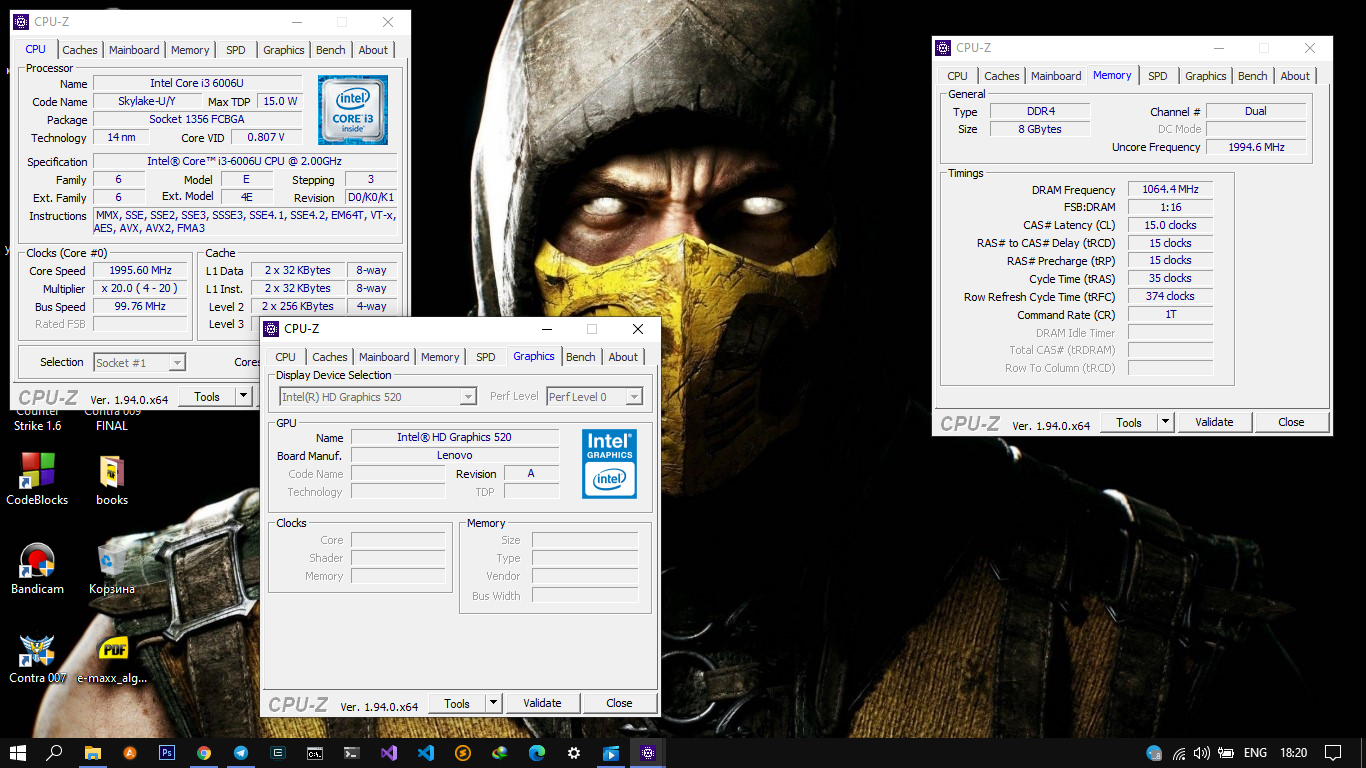Switch to Caches tab in CPU window
Viewport: 1366px width, 768px height.
pyautogui.click(x=80, y=50)
